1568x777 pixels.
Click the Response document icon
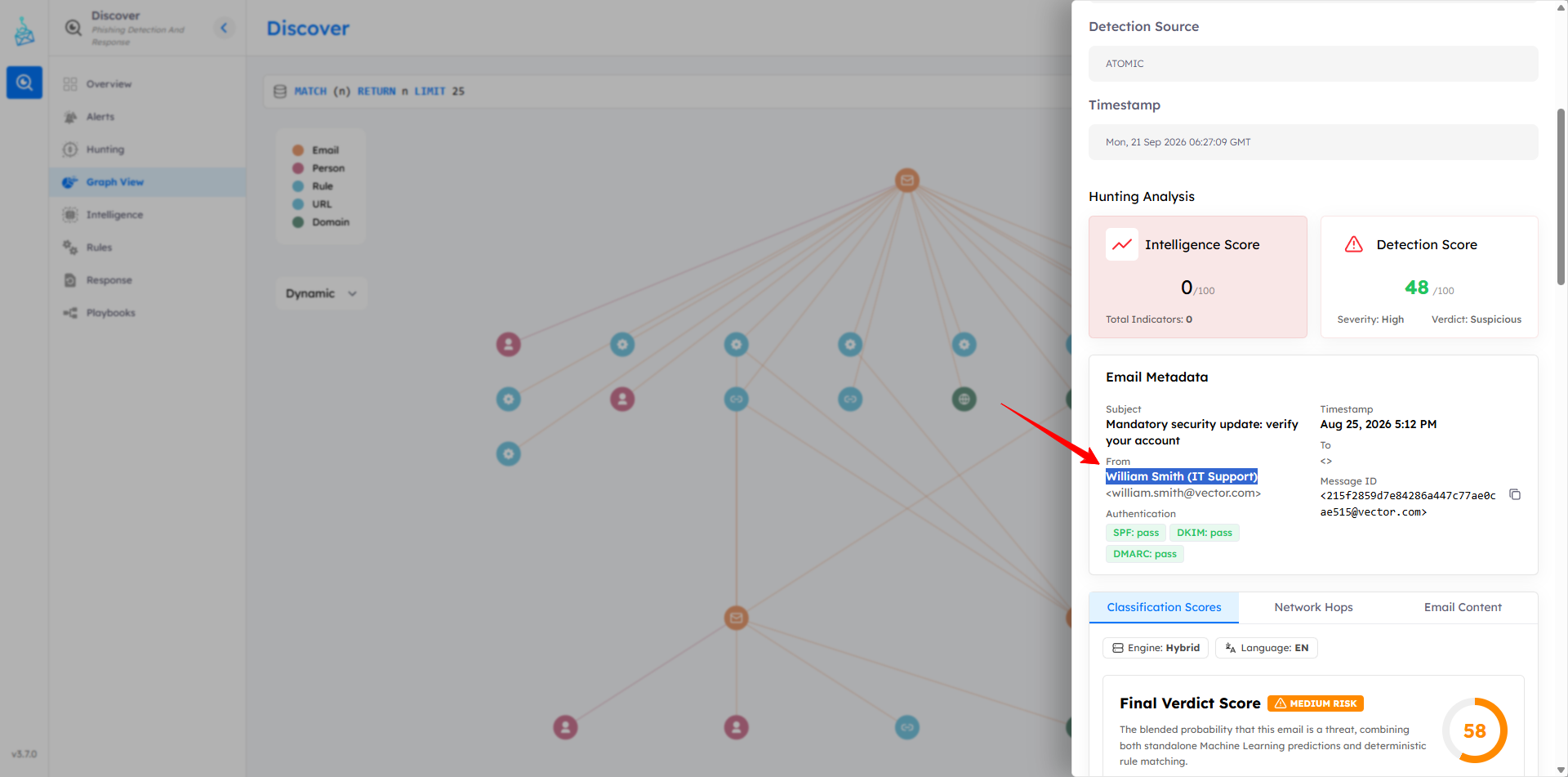tap(70, 280)
